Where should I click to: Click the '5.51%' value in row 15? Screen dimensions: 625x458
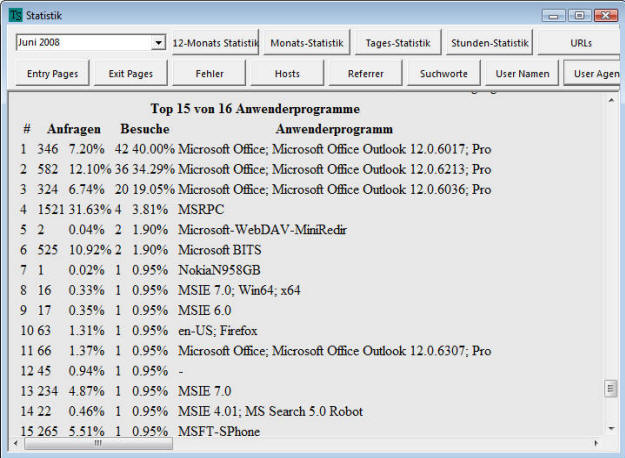pyautogui.click(x=86, y=431)
